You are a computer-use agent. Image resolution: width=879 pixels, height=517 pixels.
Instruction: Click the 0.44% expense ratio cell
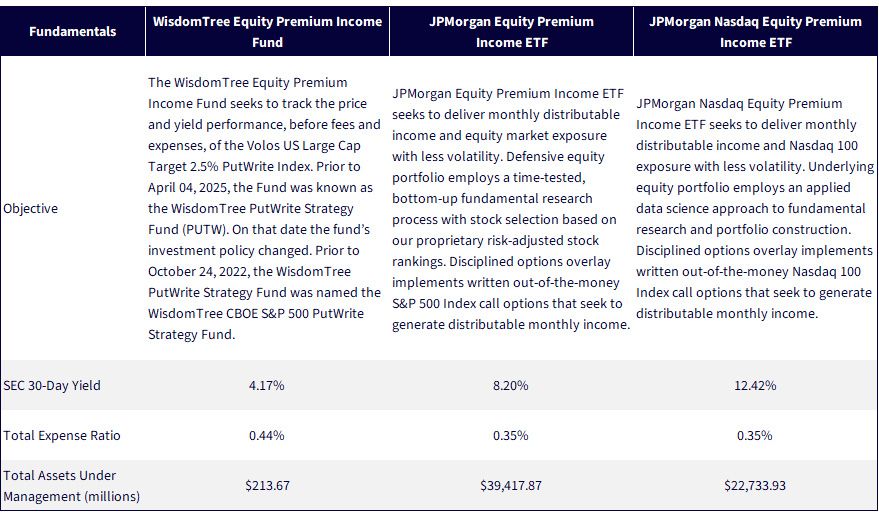tap(267, 436)
